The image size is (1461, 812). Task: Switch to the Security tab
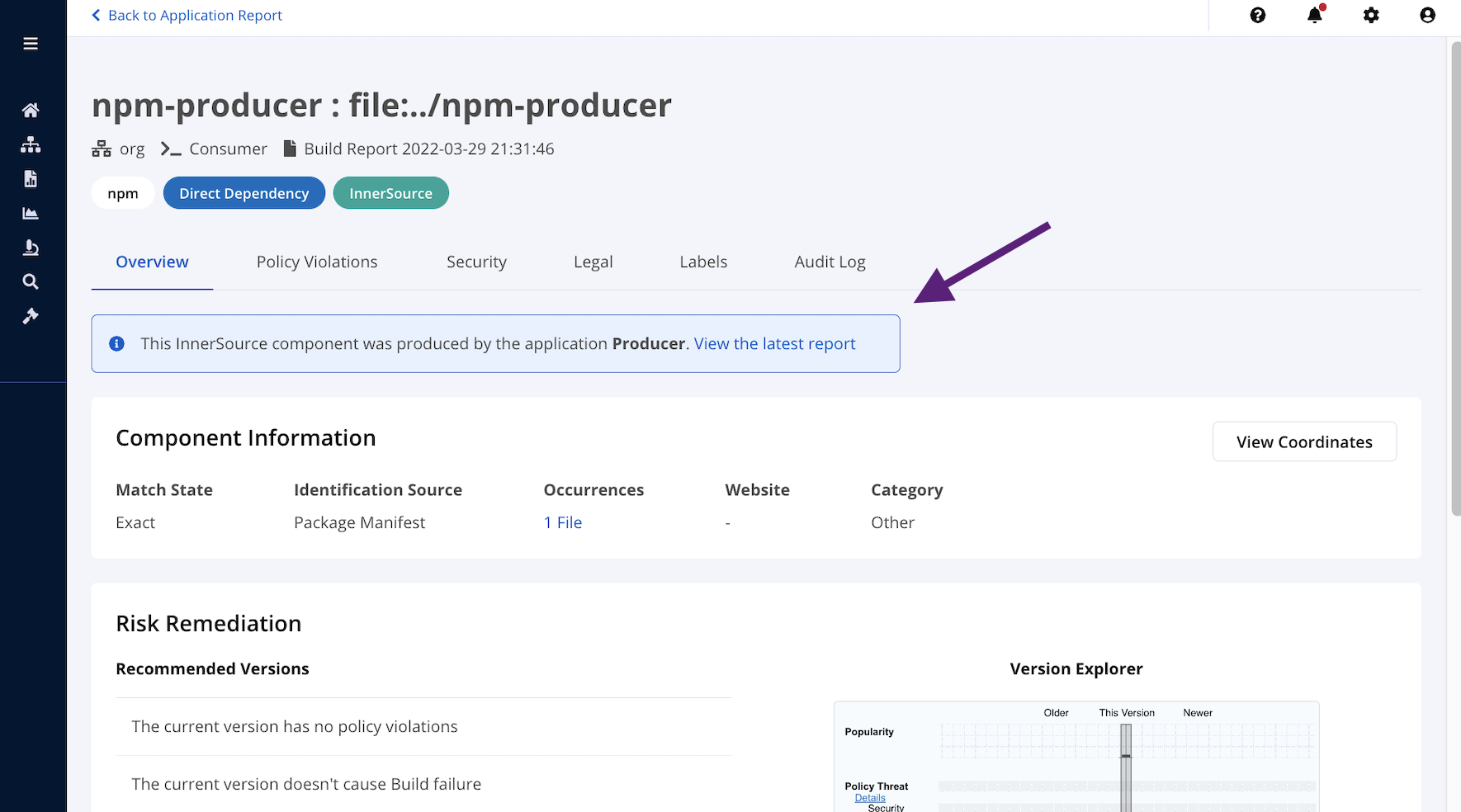click(x=476, y=262)
